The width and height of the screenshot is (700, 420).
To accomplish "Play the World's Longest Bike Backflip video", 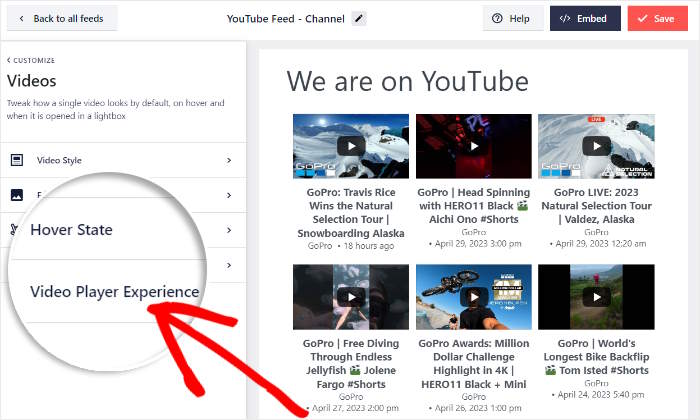I will pyautogui.click(x=597, y=297).
